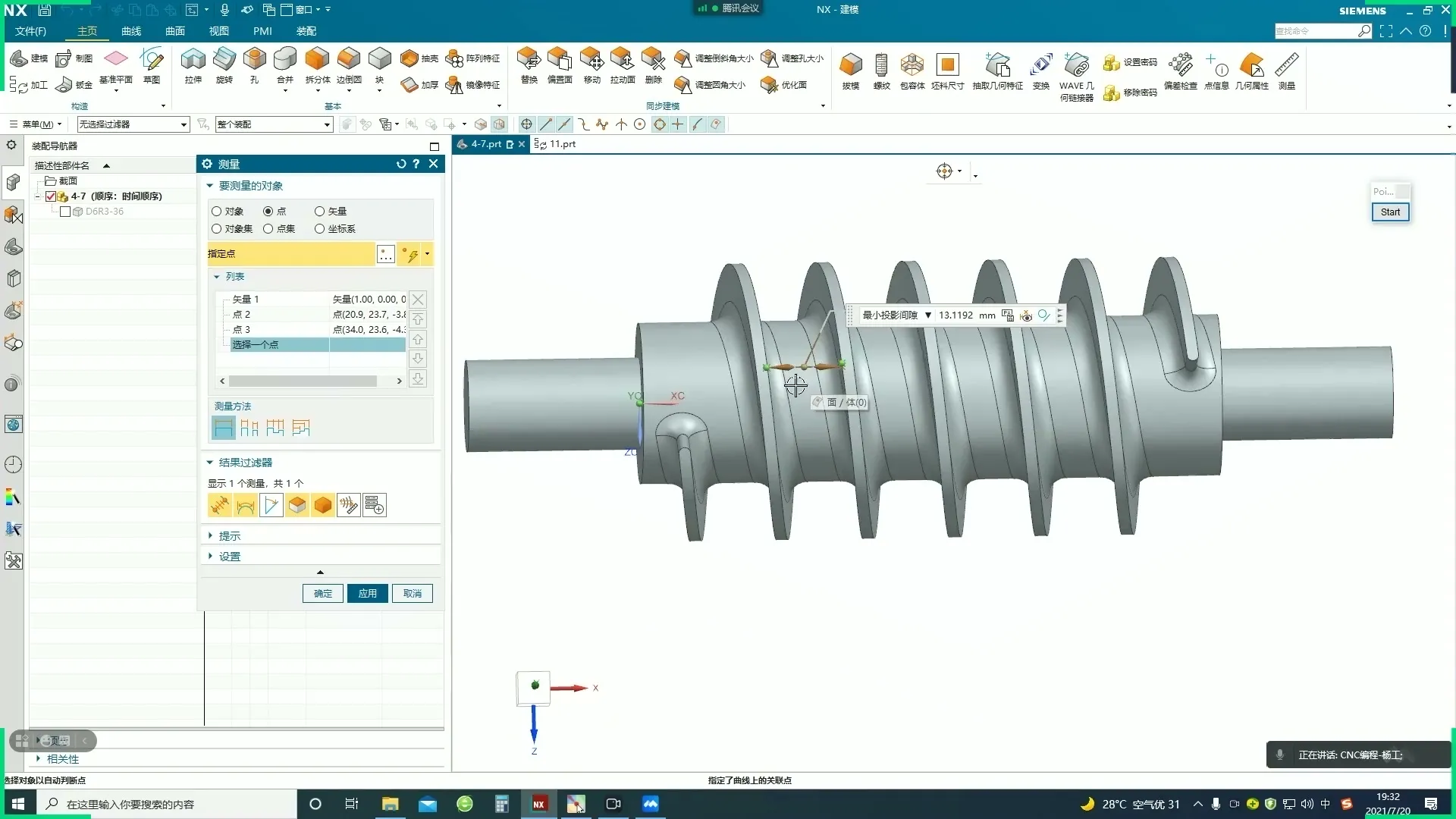Choose the 矢量 radio option
1456x819 pixels.
tap(320, 212)
